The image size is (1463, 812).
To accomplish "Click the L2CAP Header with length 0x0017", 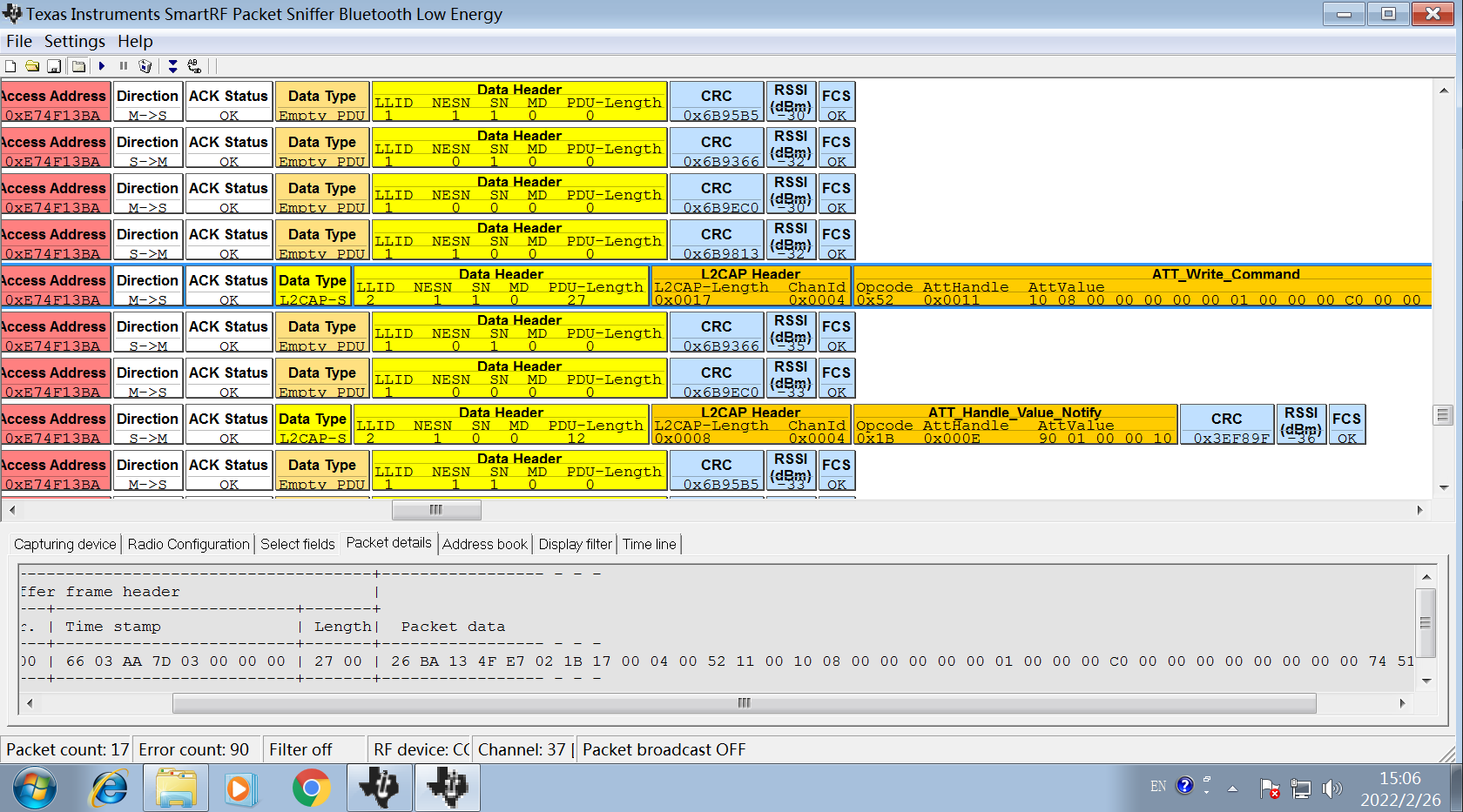I will [751, 286].
